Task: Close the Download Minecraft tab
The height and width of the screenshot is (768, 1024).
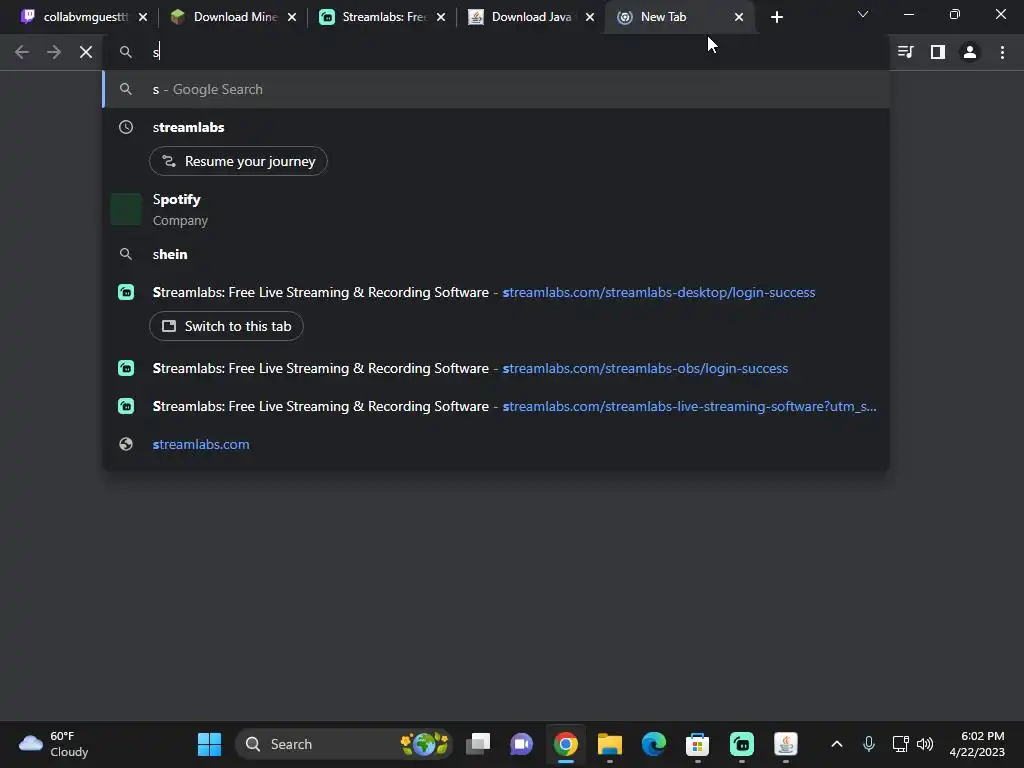Action: pos(292,17)
